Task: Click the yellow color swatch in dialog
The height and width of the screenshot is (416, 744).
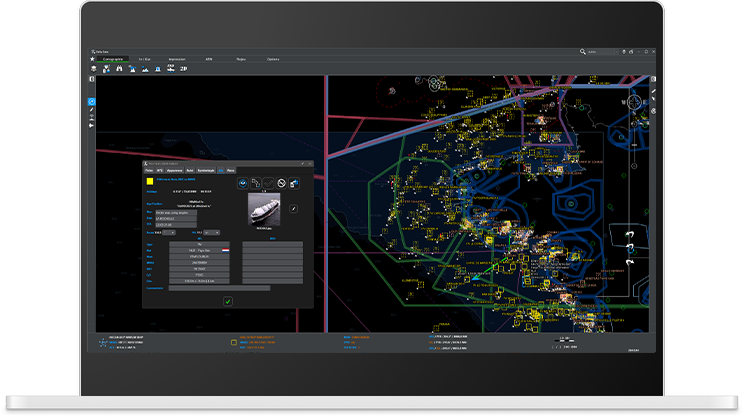Action: (x=151, y=182)
